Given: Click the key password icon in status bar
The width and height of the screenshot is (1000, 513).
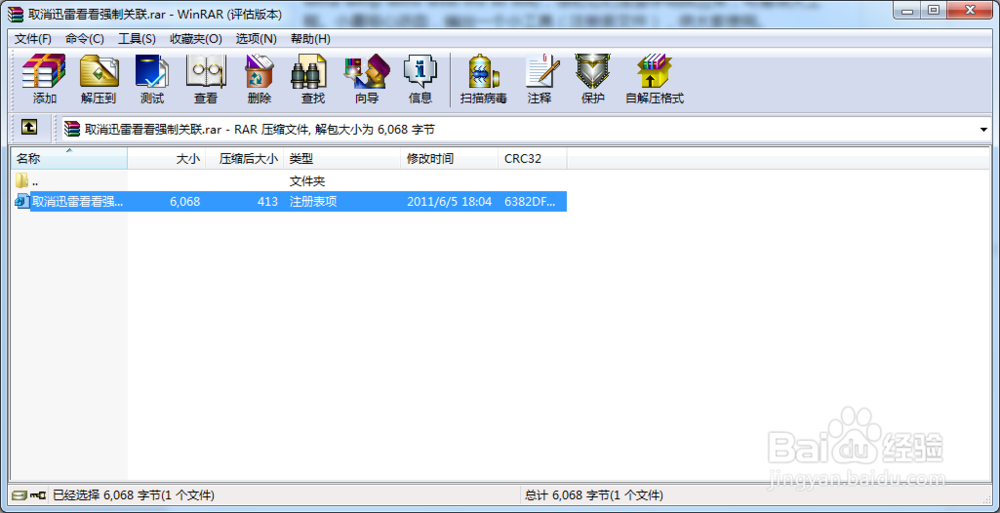Looking at the screenshot, I should [38, 495].
